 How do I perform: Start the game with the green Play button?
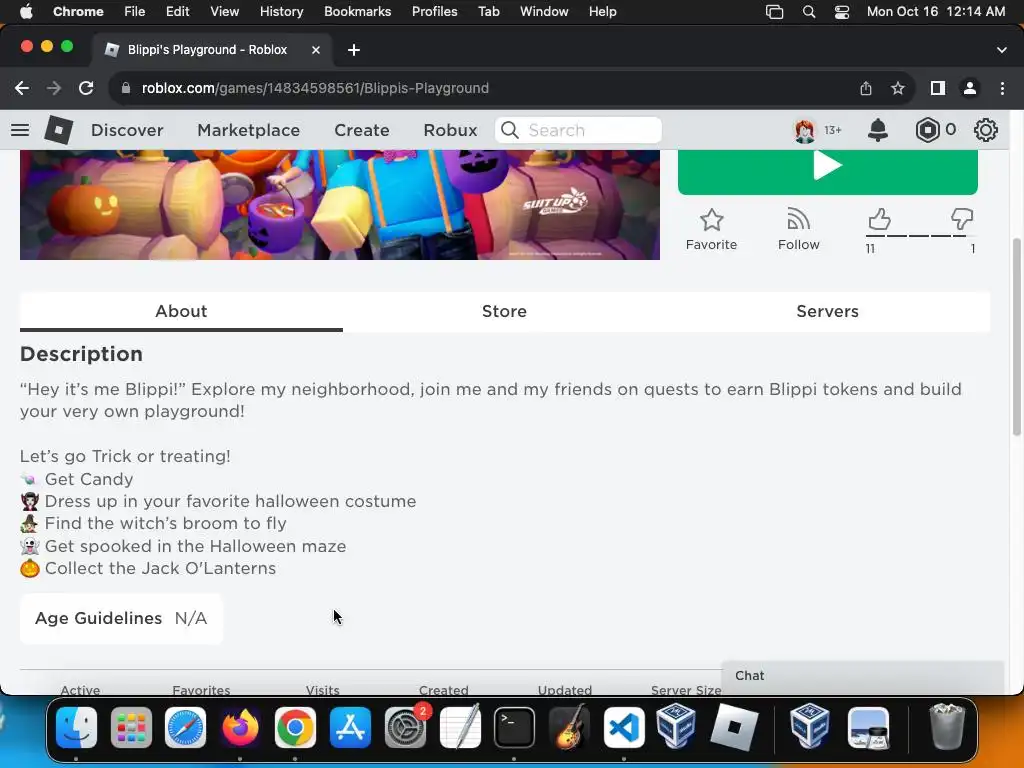(x=827, y=171)
